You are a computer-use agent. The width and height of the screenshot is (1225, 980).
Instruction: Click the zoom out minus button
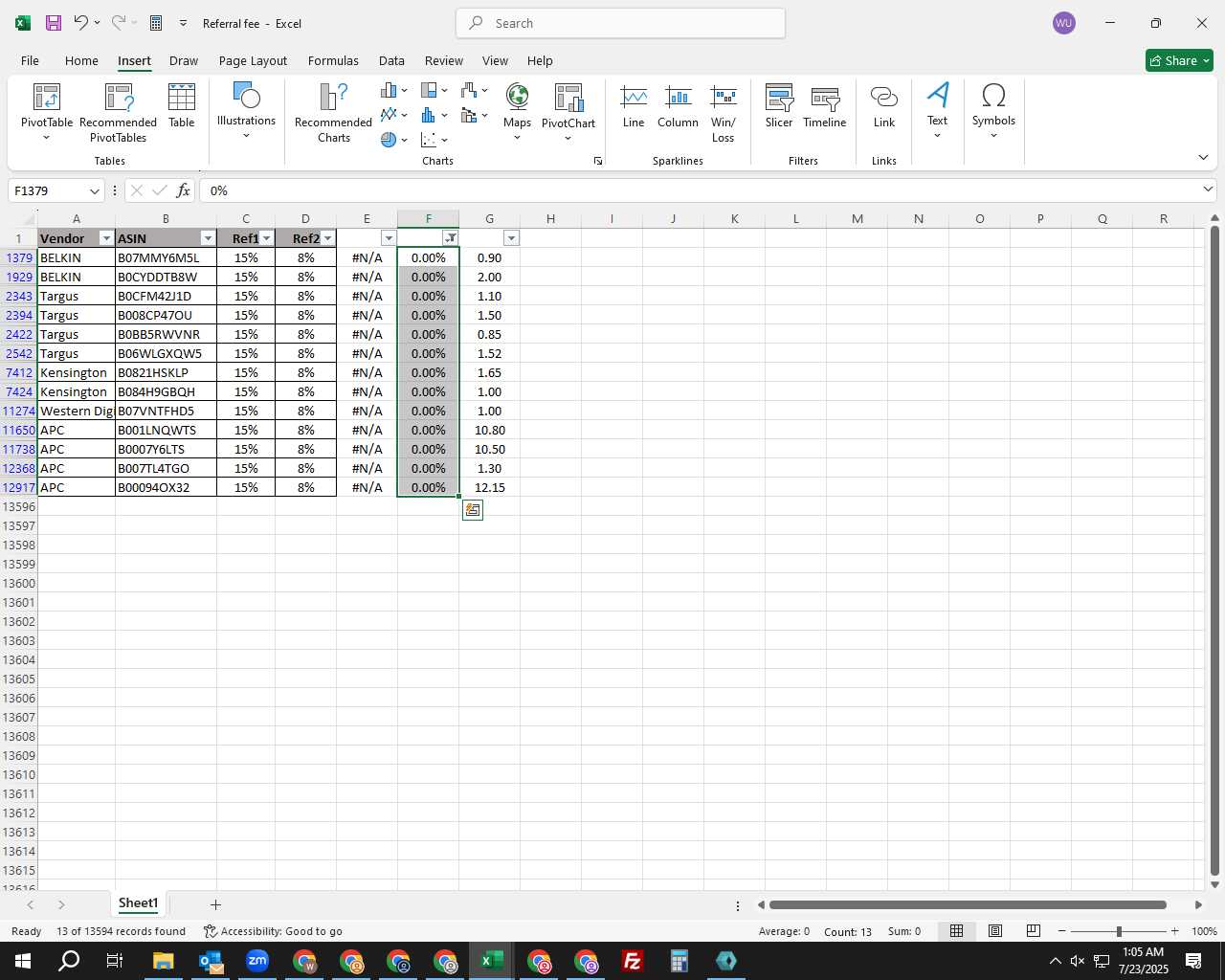click(1061, 931)
